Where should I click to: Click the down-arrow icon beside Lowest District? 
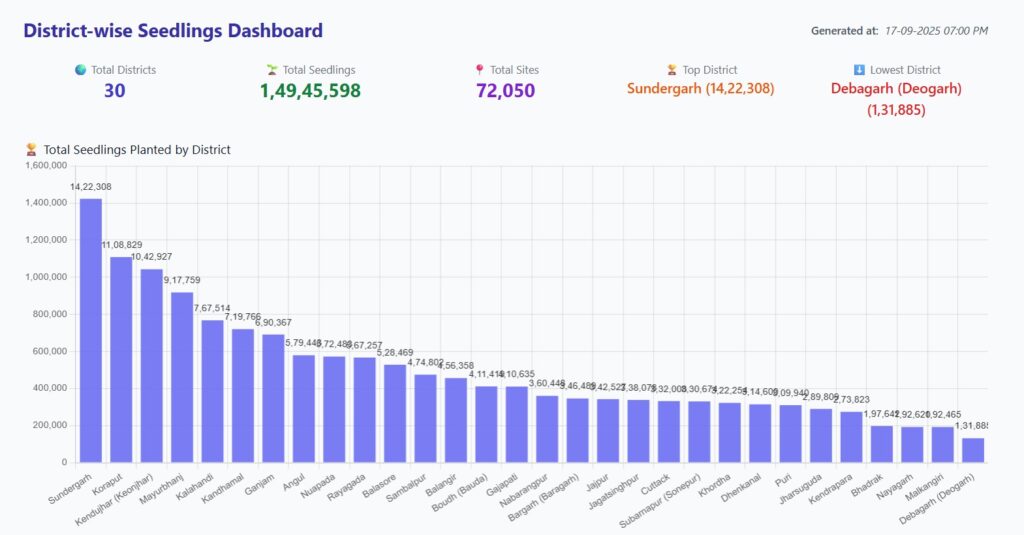(x=859, y=70)
